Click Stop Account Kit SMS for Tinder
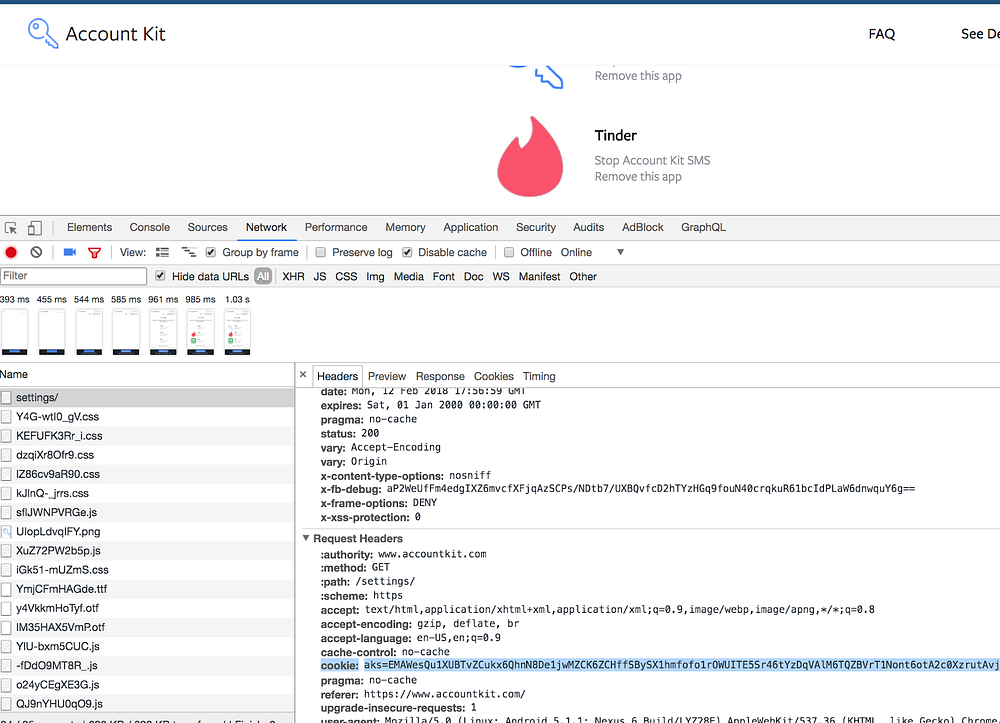This screenshot has width=1000, height=723. point(652,161)
